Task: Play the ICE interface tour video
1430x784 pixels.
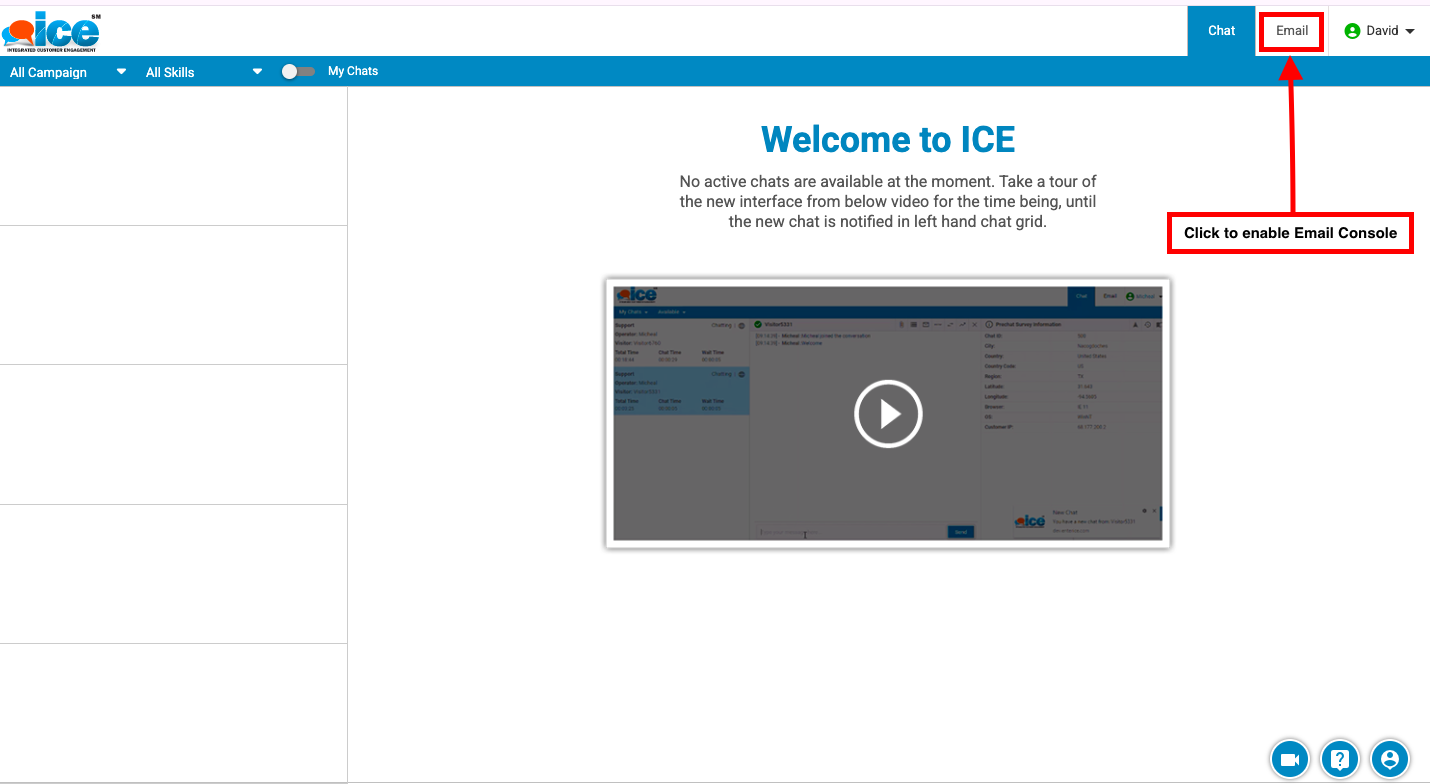Action: click(x=887, y=413)
